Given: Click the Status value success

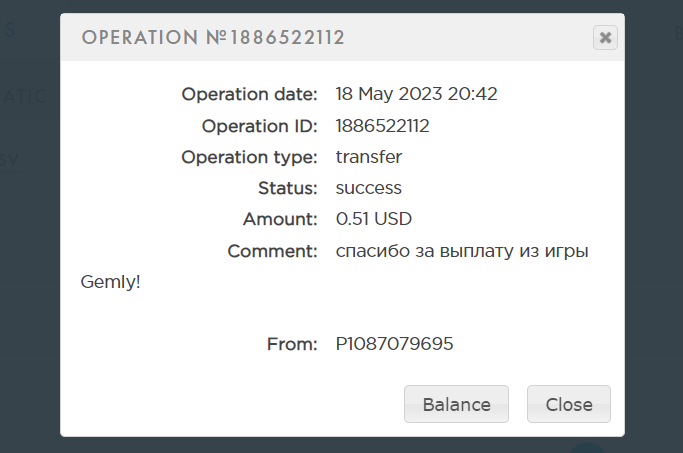Looking at the screenshot, I should tap(369, 188).
